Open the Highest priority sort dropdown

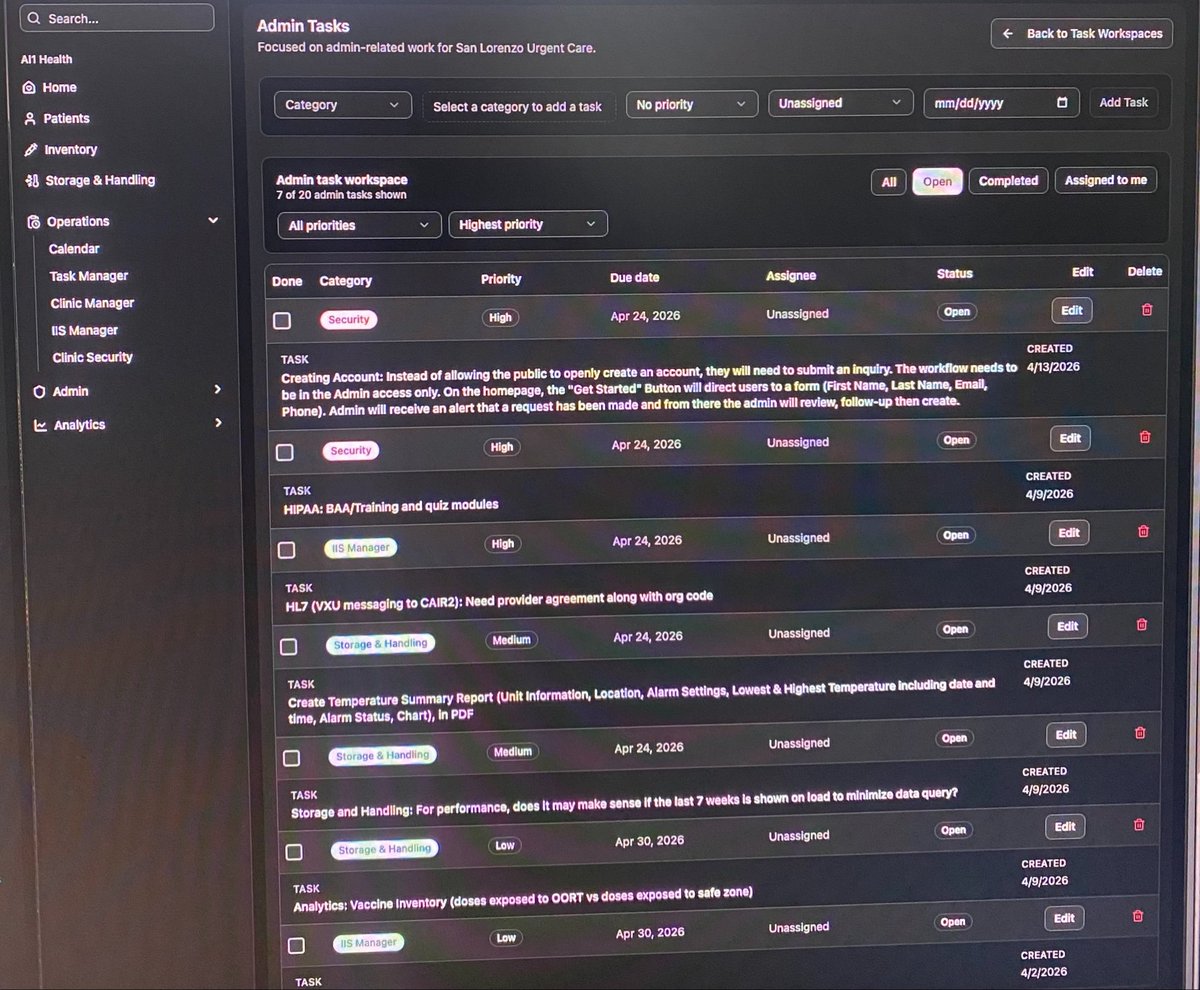click(527, 225)
